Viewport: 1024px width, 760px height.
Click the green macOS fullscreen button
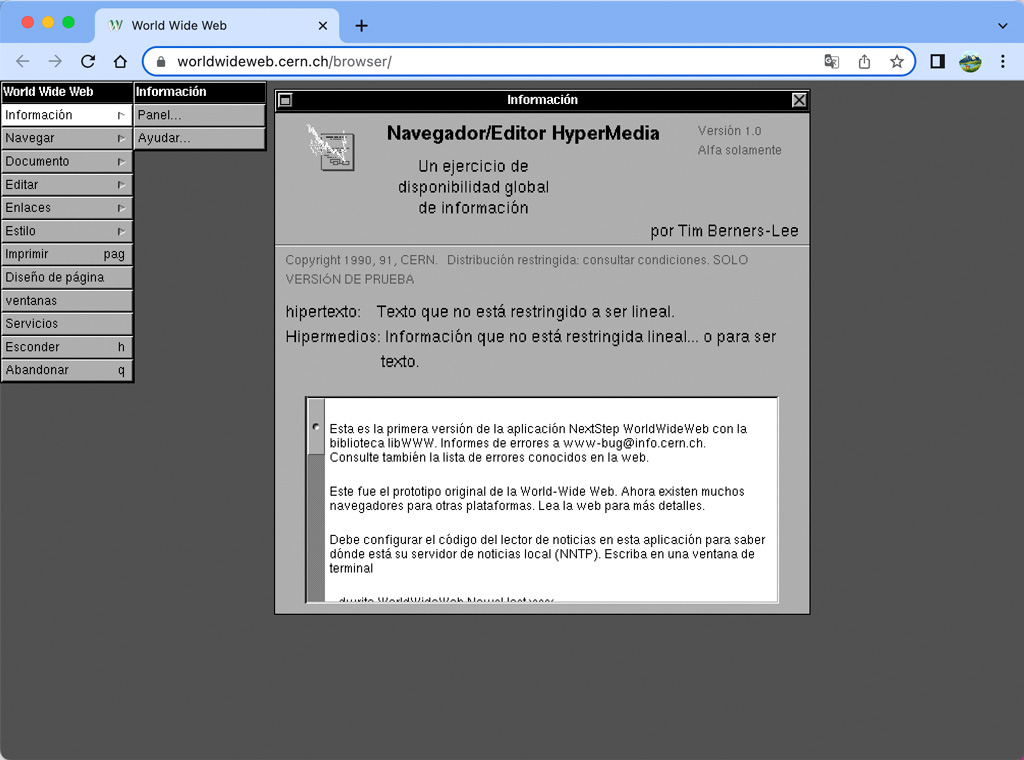point(69,23)
